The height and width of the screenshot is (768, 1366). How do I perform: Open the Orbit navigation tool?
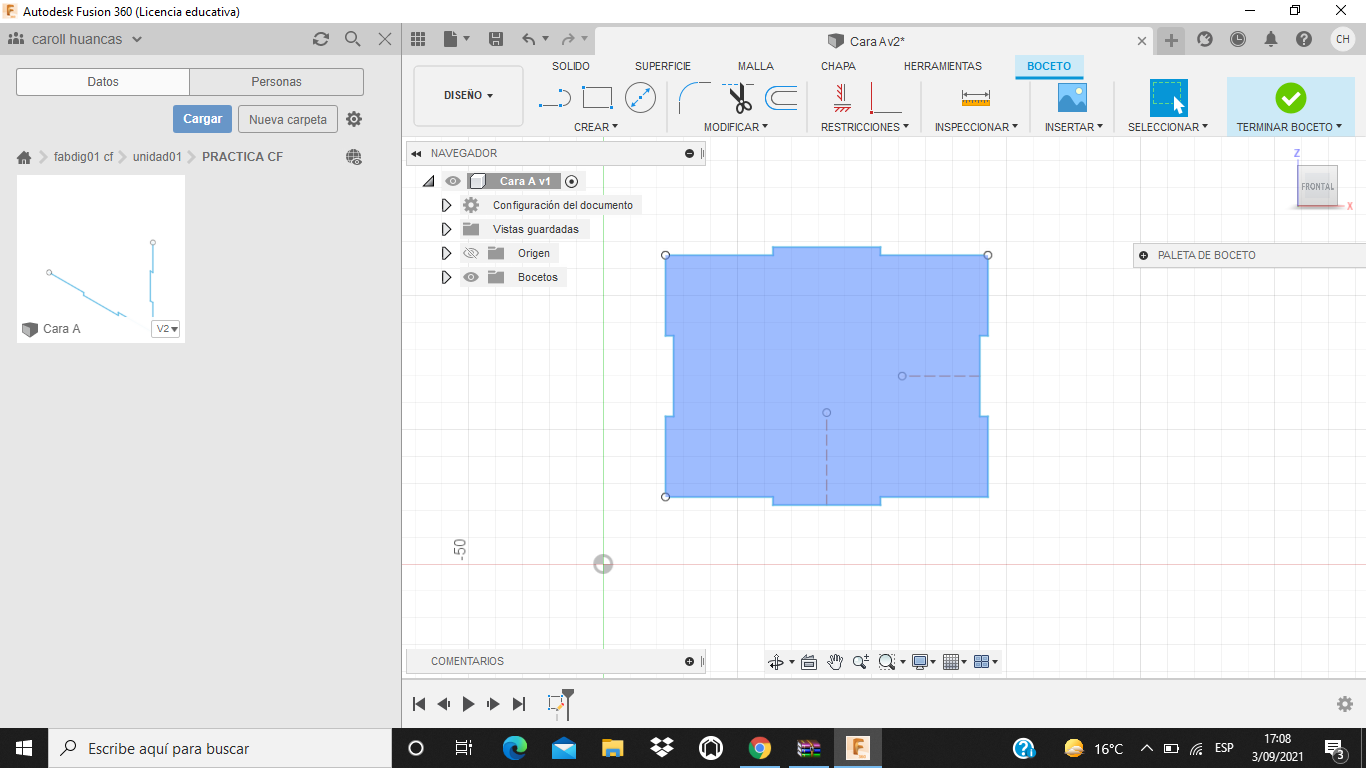(x=775, y=662)
